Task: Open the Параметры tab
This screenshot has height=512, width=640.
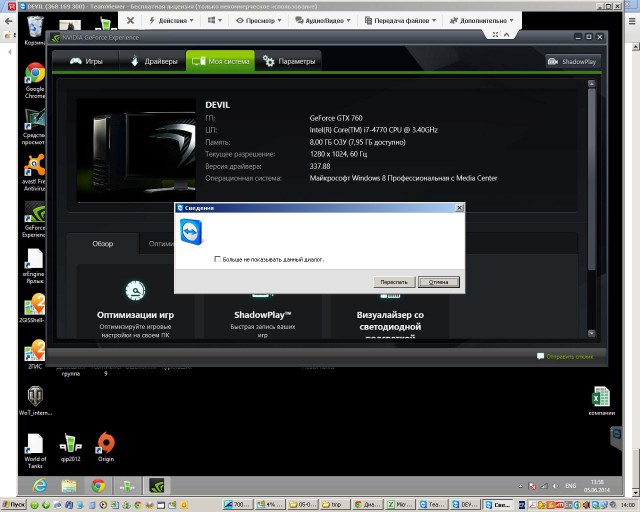Action: pyautogui.click(x=289, y=61)
